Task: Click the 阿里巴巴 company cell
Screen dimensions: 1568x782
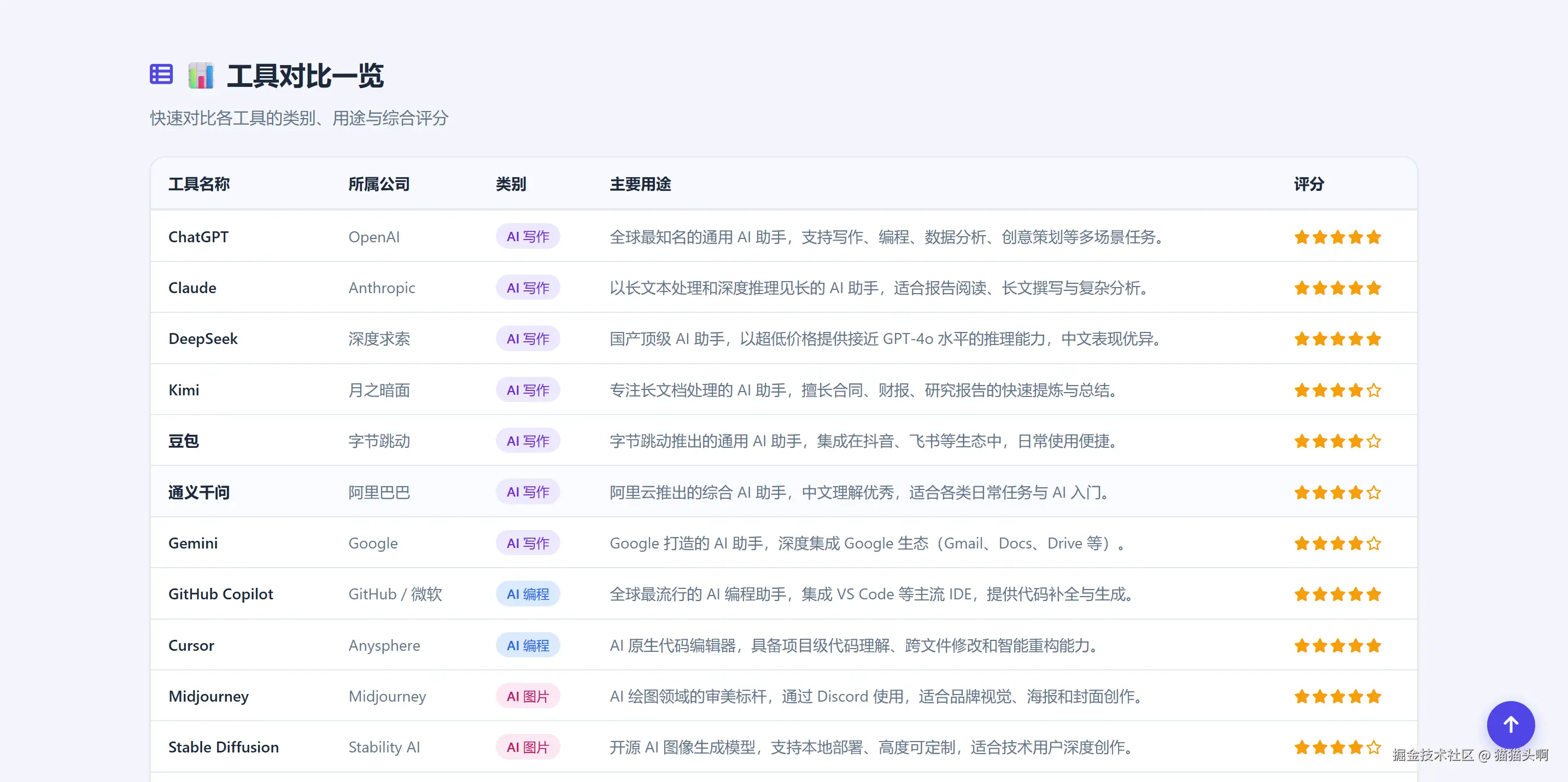Action: tap(379, 492)
